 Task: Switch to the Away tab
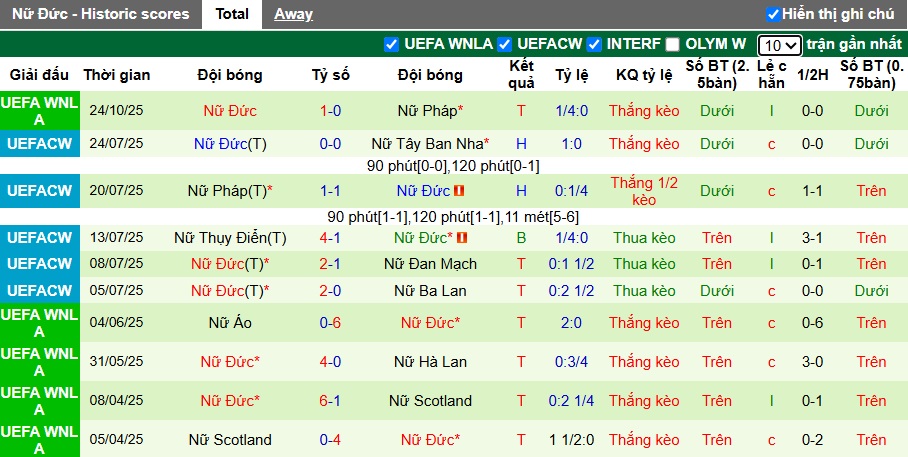[293, 14]
